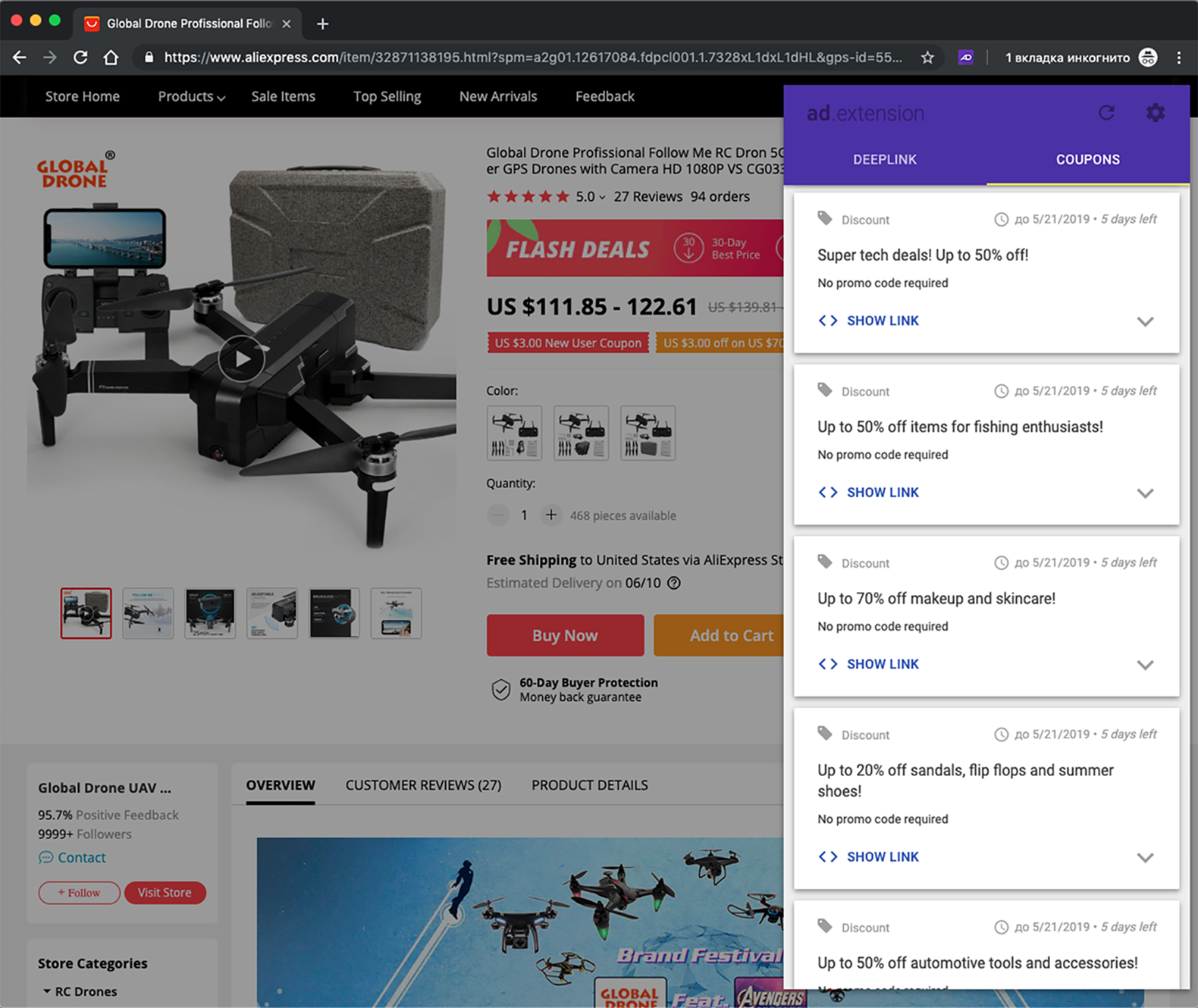1198x1008 pixels.
Task: Select the fourth product thumbnail
Action: [272, 613]
